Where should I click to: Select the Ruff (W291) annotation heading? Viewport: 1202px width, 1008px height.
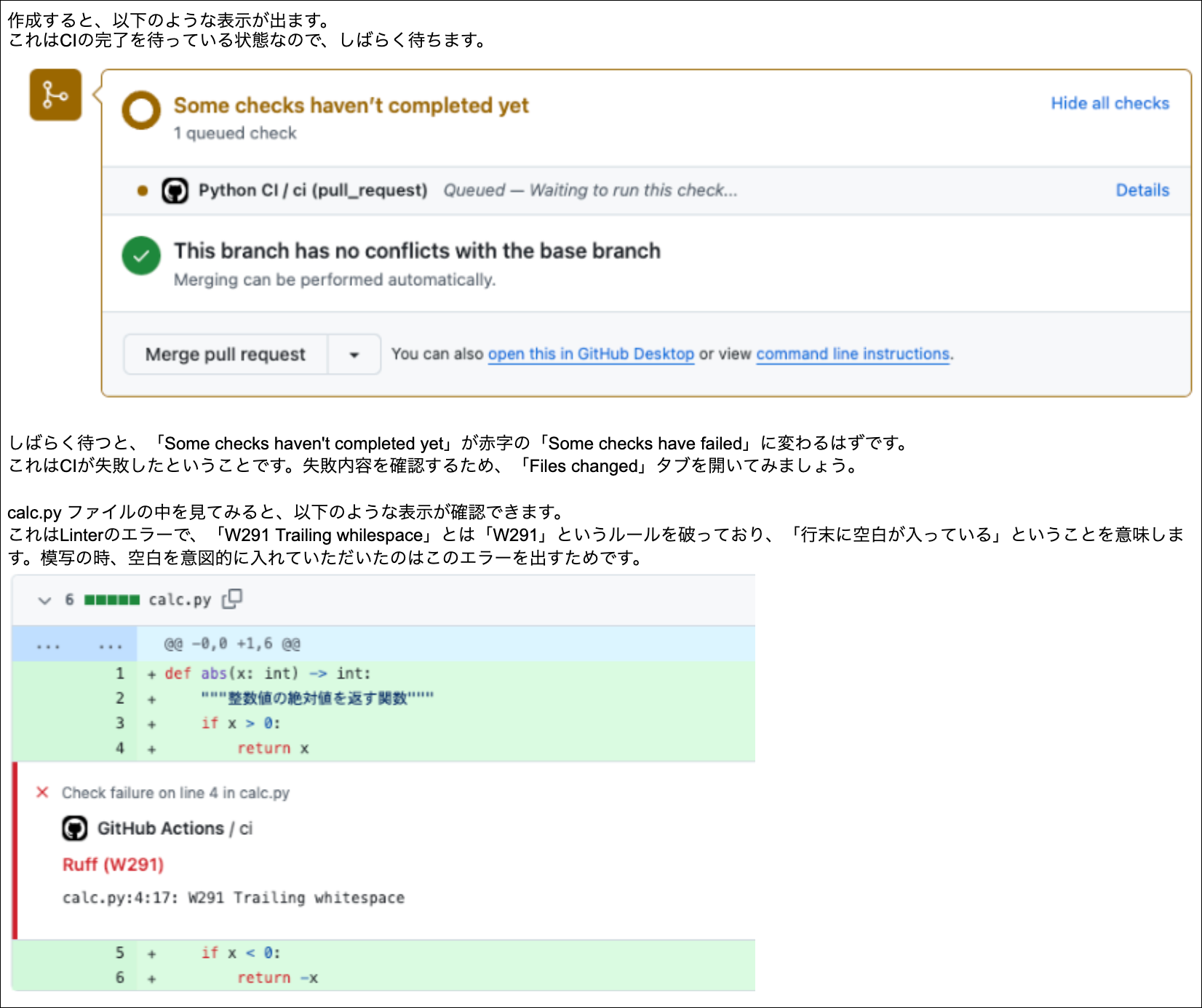pyautogui.click(x=112, y=865)
